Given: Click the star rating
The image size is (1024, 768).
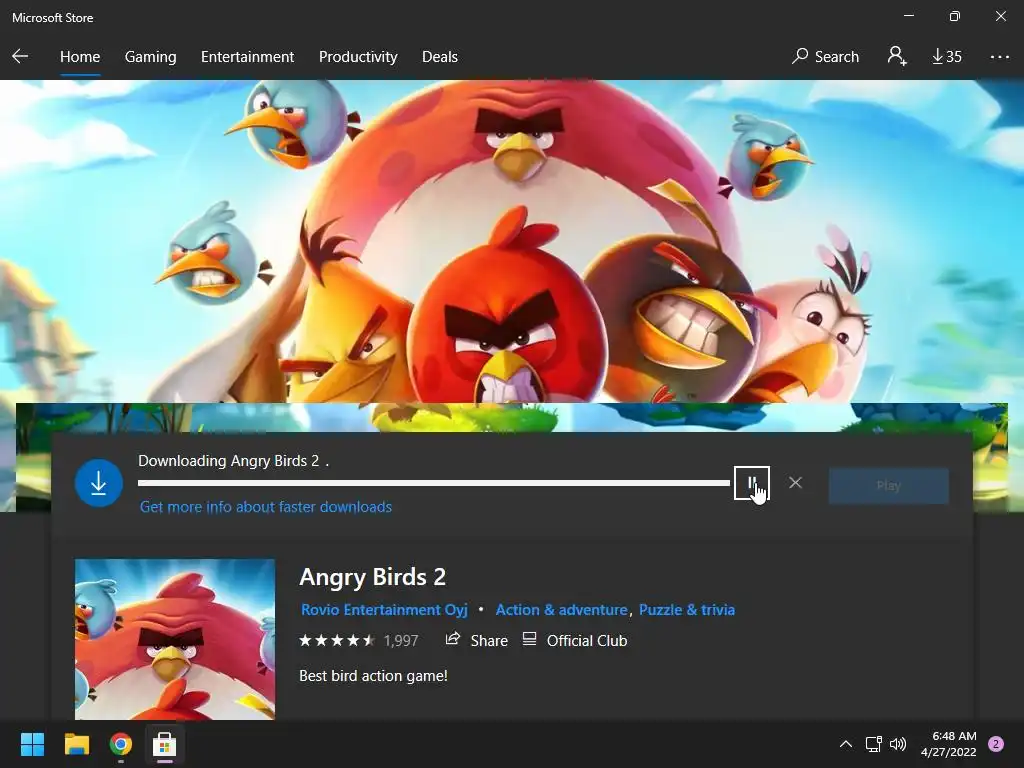Looking at the screenshot, I should pos(337,640).
